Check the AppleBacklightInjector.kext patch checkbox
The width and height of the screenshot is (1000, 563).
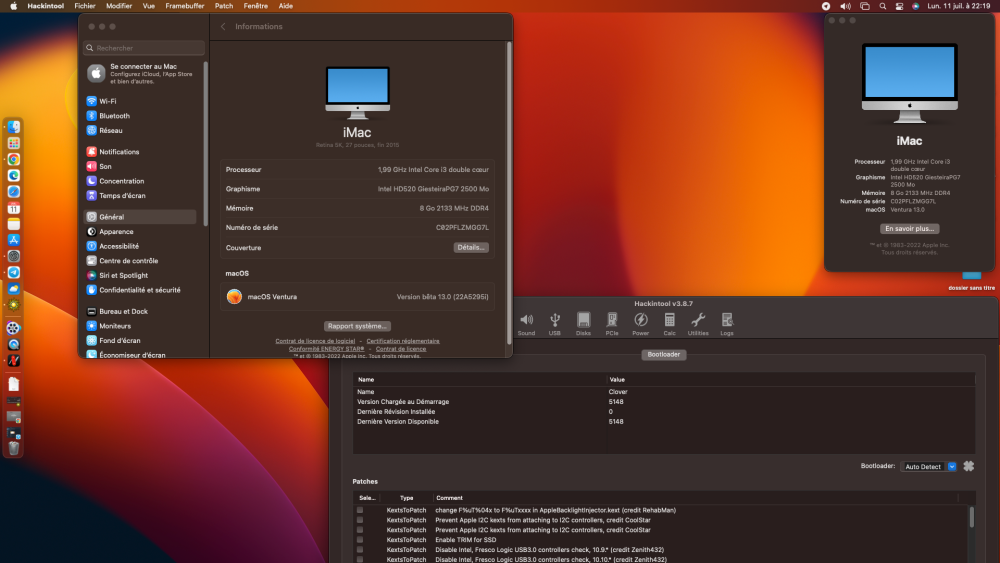pyautogui.click(x=360, y=510)
